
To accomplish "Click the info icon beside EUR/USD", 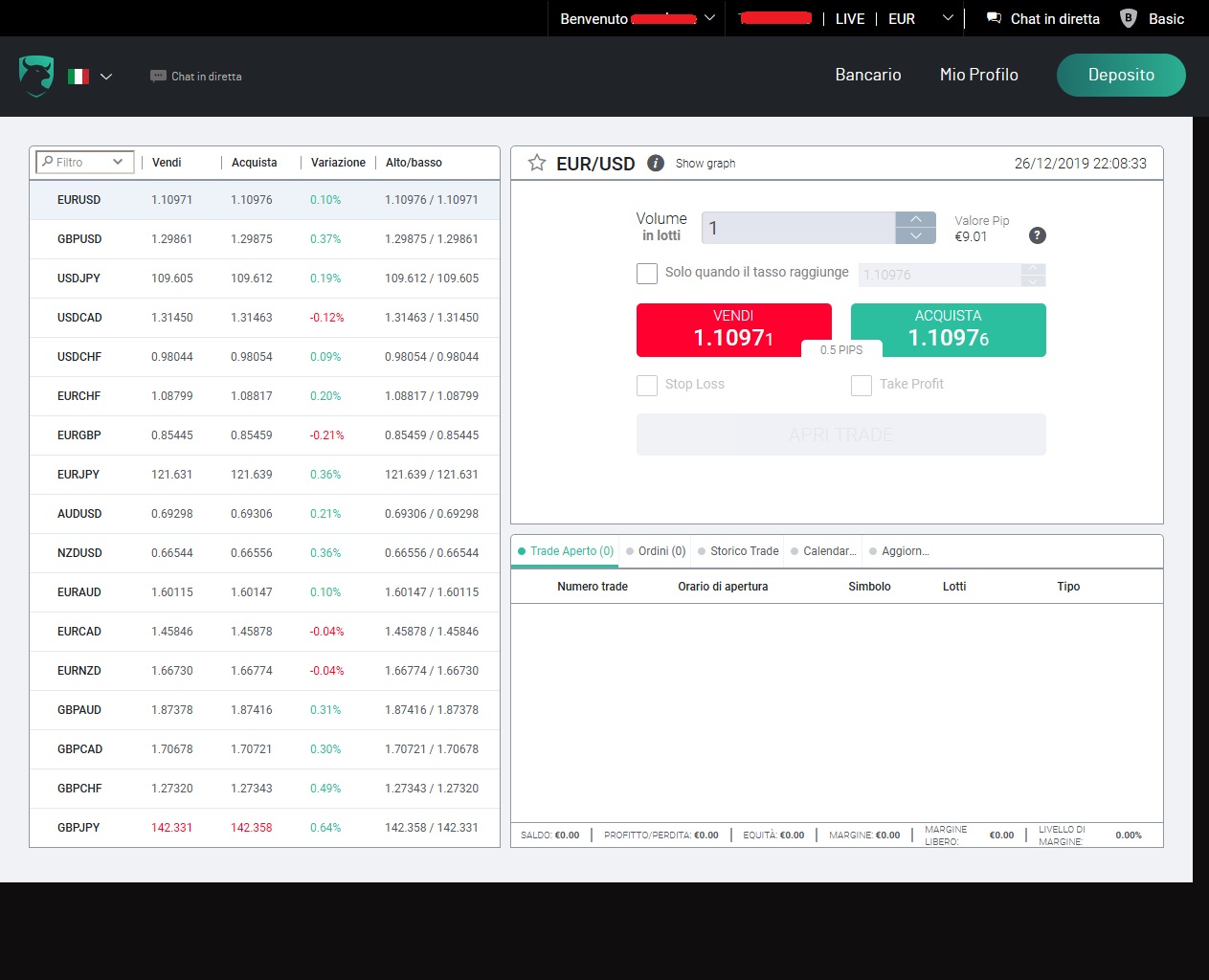I will pos(656,163).
